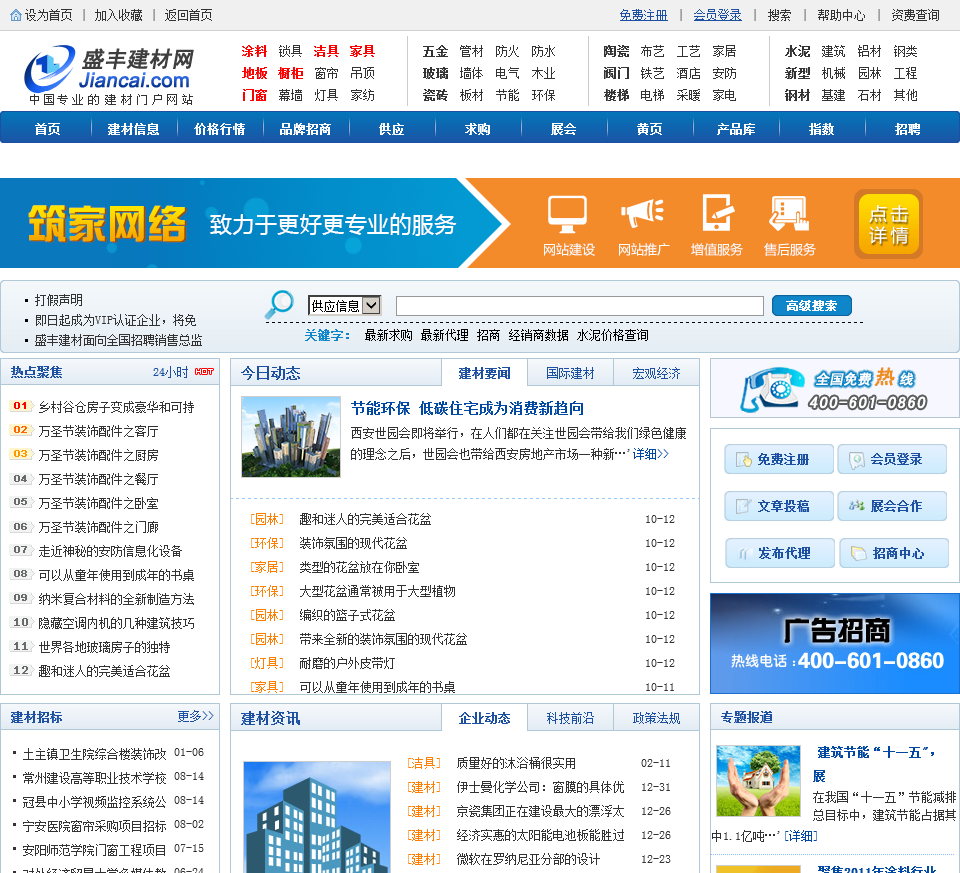The width and height of the screenshot is (960, 873).
Task: Click the 文章投稿 sidebar button
Action: pos(779,506)
